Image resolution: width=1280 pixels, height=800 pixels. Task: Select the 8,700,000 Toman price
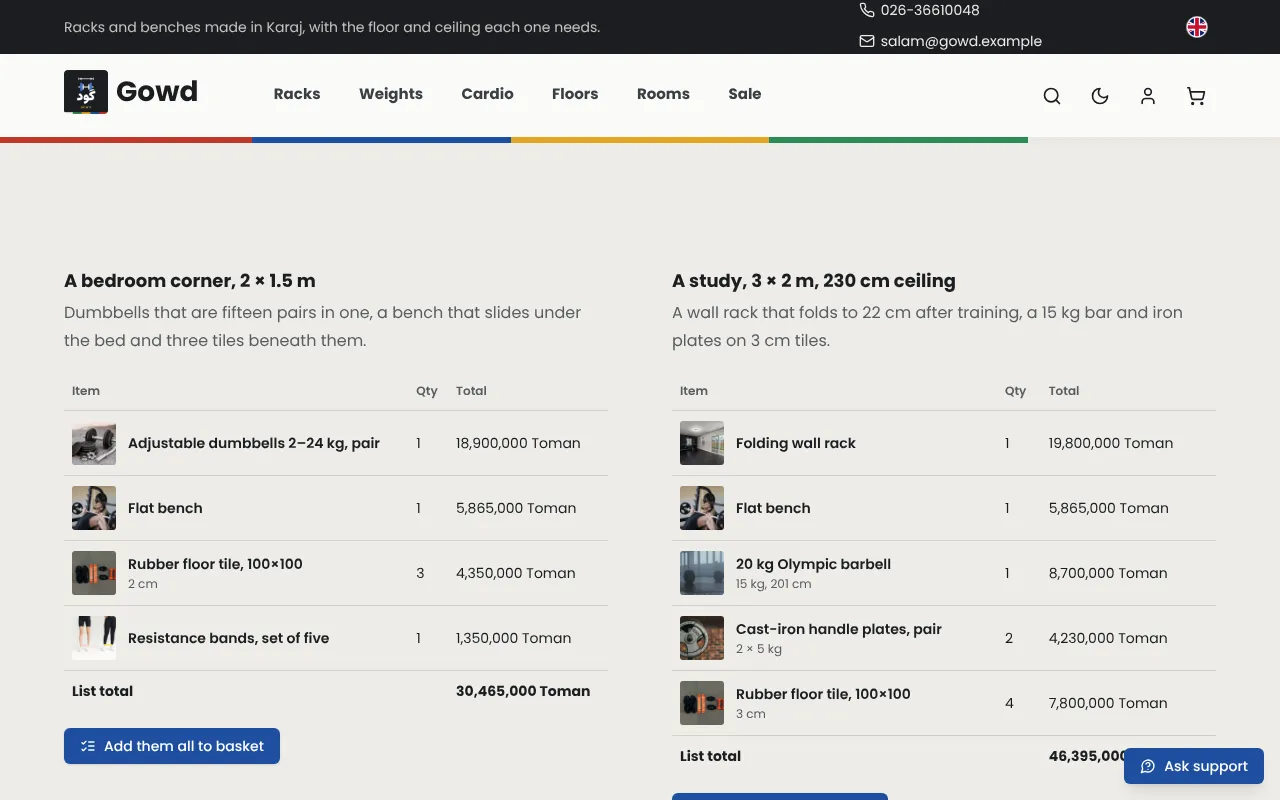(x=1108, y=573)
